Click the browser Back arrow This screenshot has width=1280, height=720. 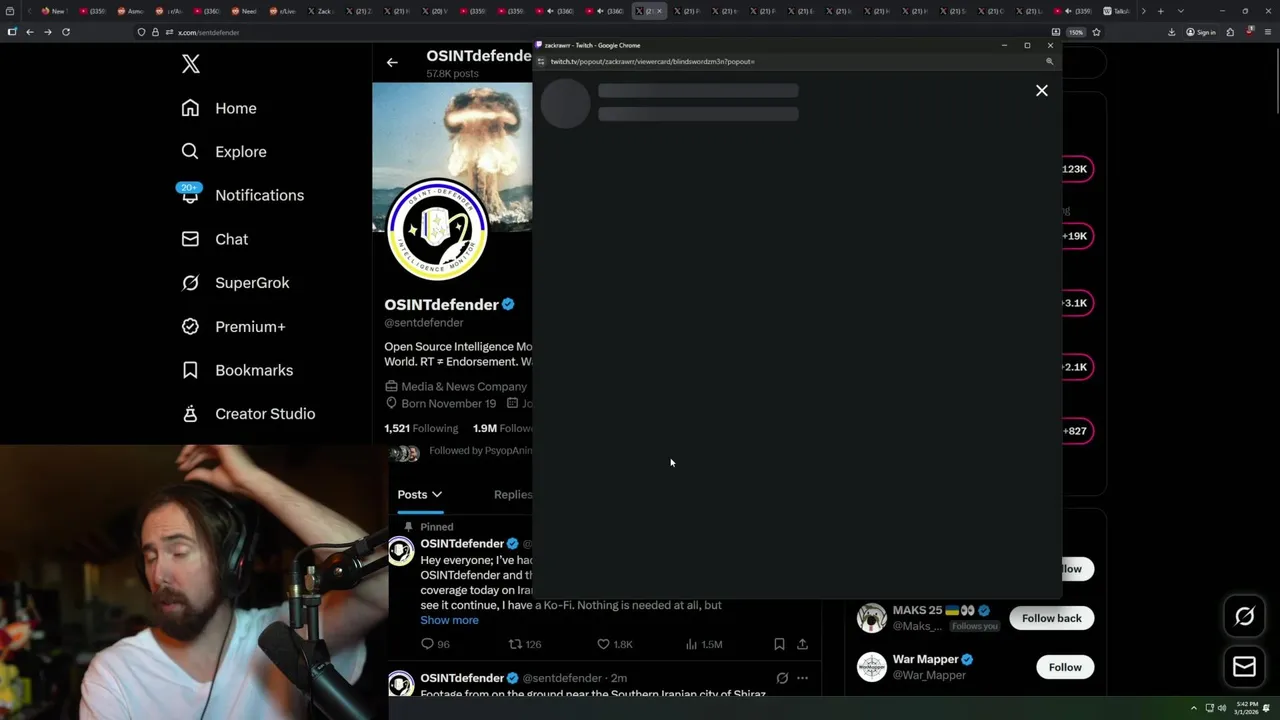click(30, 32)
